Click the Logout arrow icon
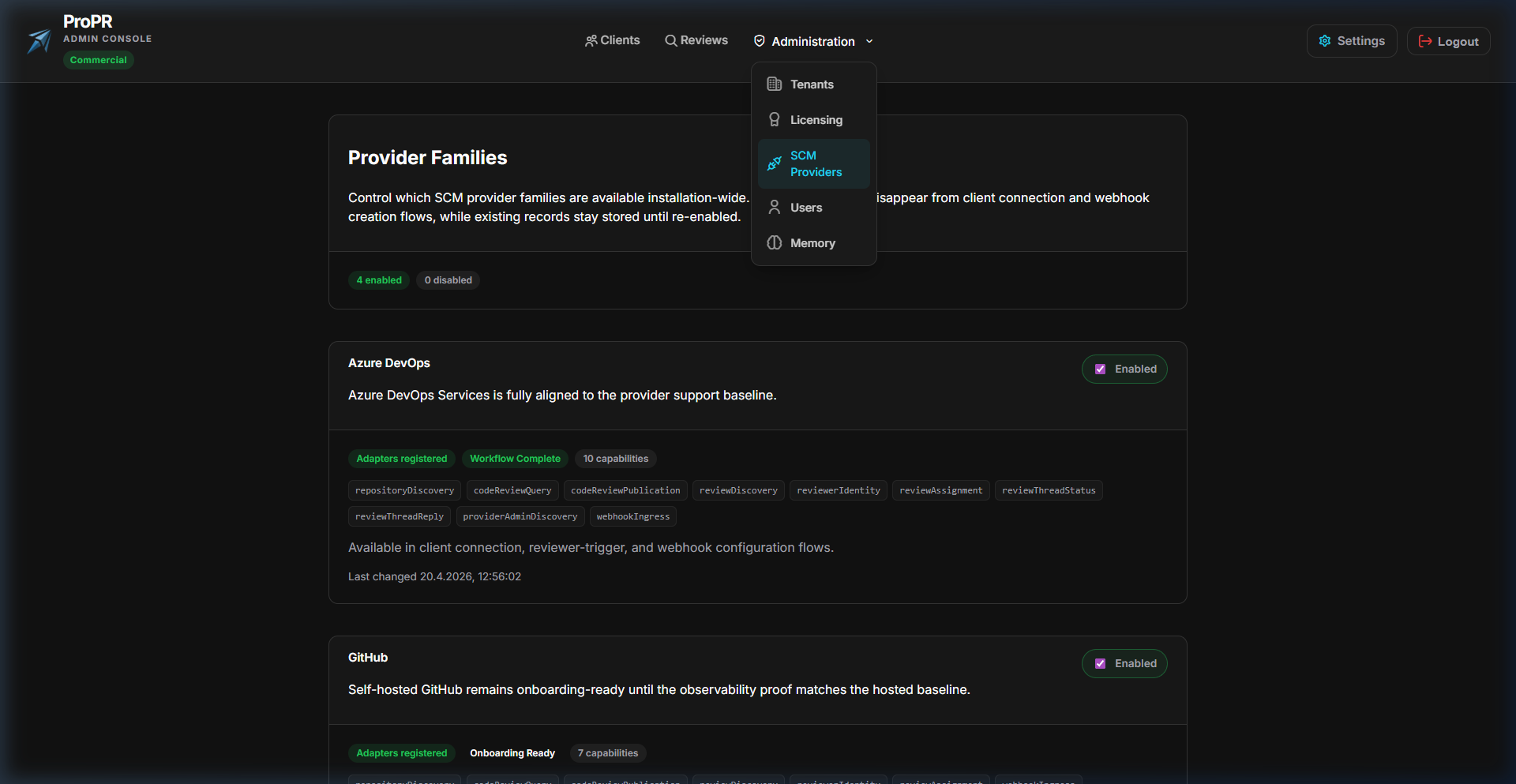Viewport: 1516px width, 784px height. (1425, 41)
